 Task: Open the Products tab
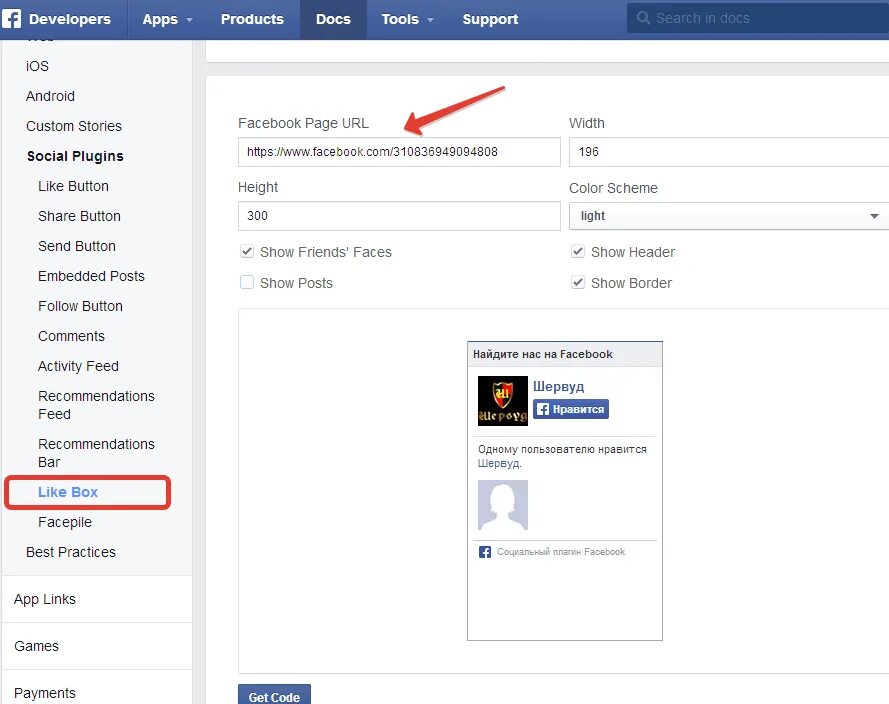(x=252, y=19)
